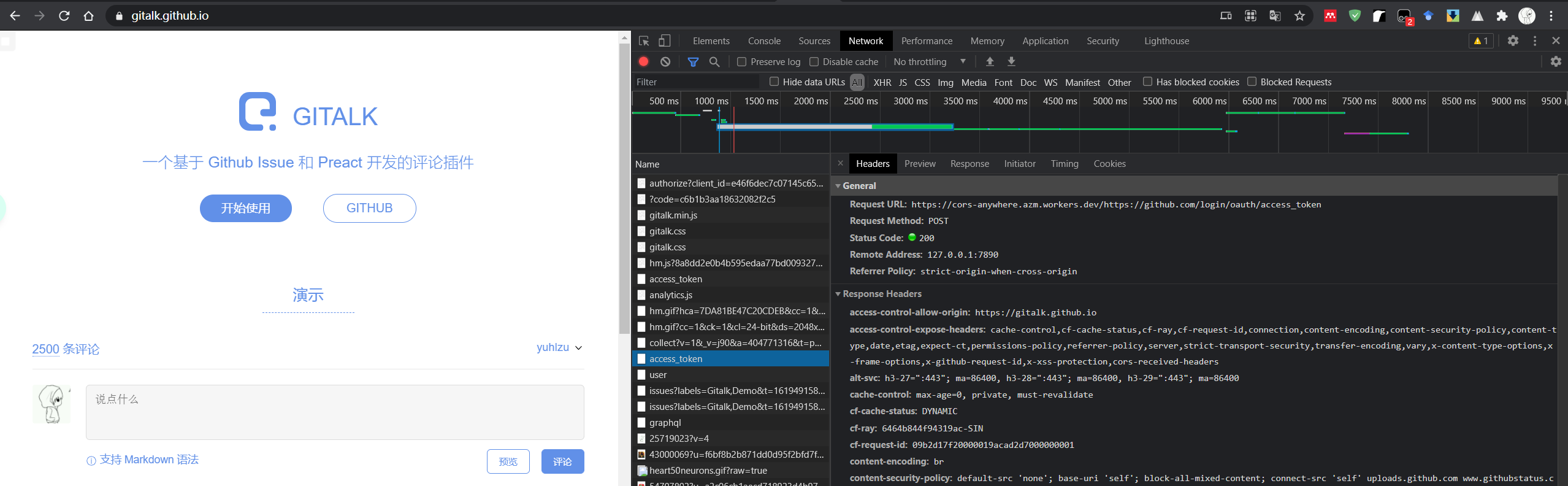
Task: Import HAR file with upload arrow
Action: point(990,61)
